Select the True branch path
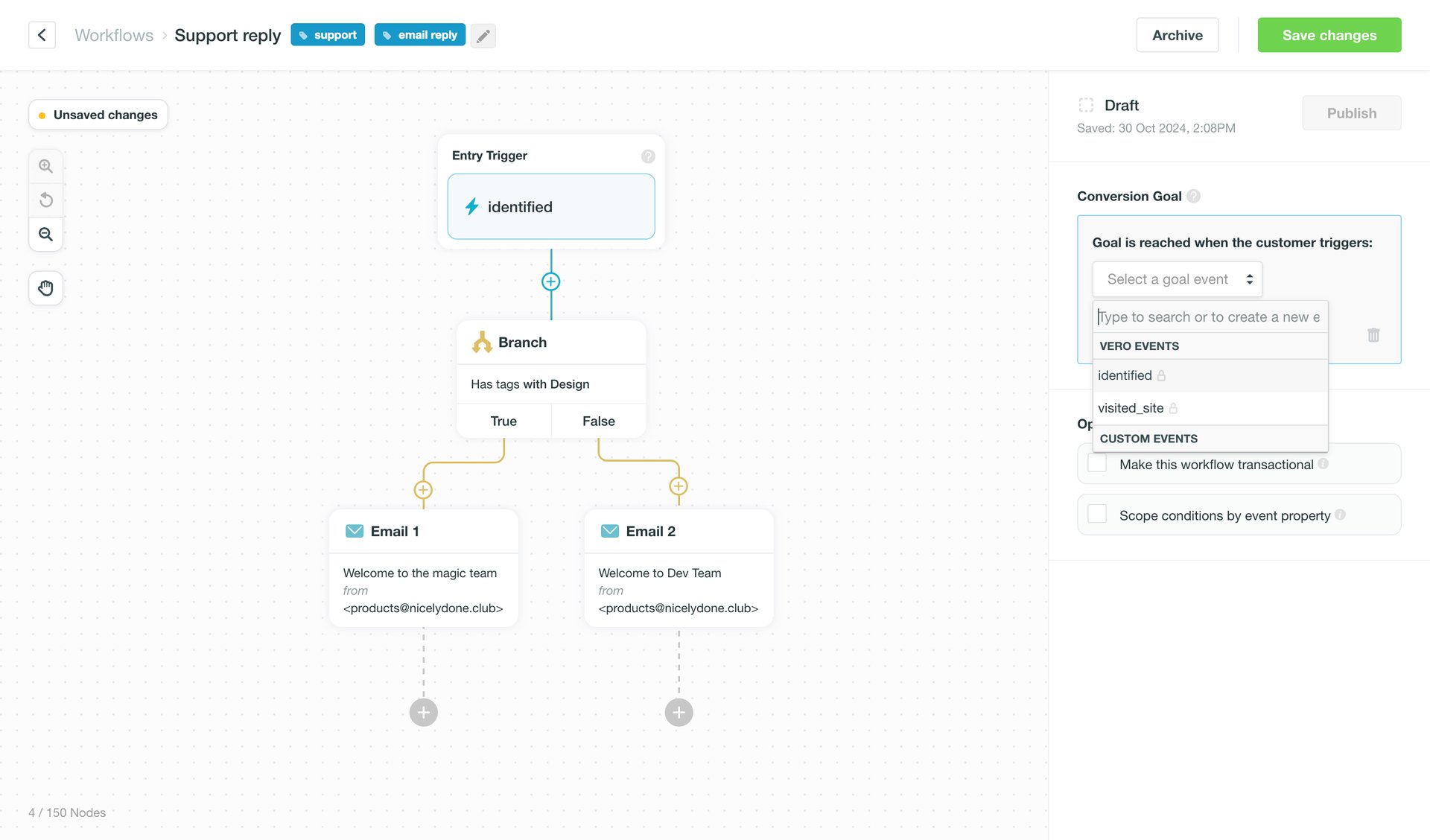 click(503, 421)
